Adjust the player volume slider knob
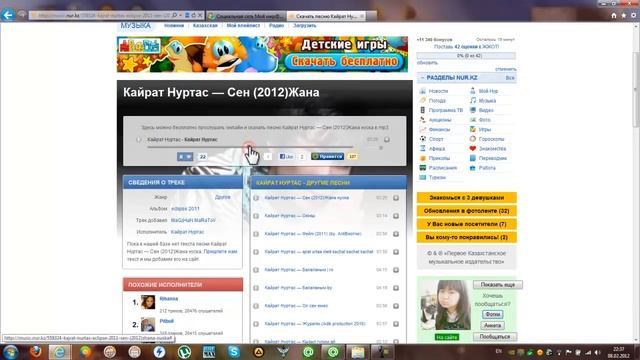Image resolution: width=640 pixels, height=360 pixels. point(381,148)
